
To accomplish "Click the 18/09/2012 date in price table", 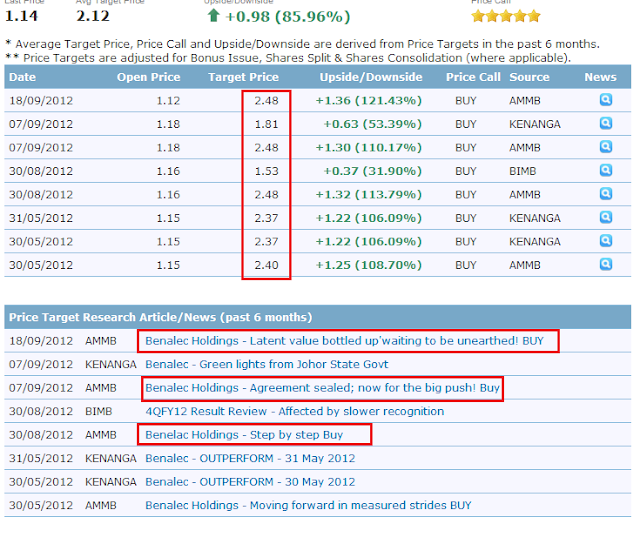I will click(41, 100).
